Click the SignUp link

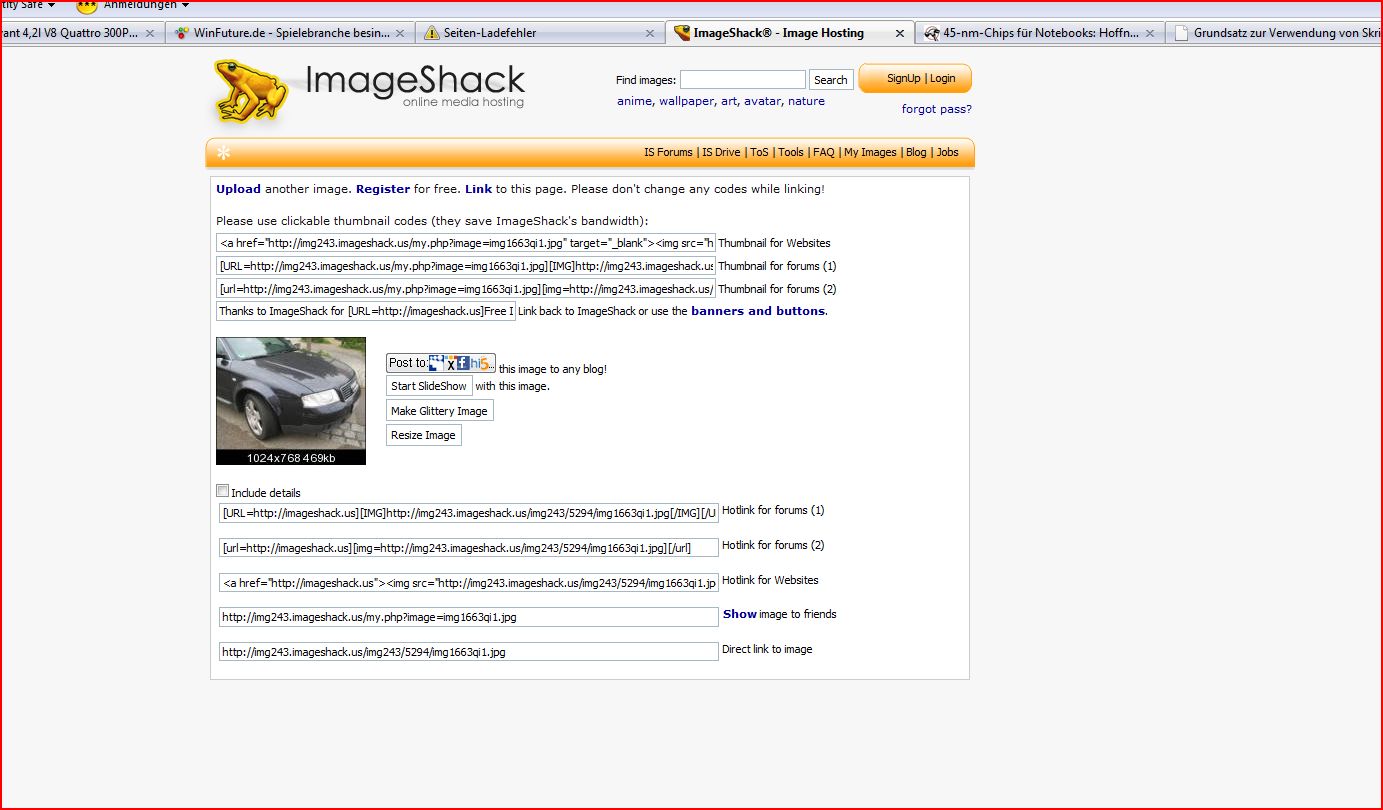(x=903, y=78)
